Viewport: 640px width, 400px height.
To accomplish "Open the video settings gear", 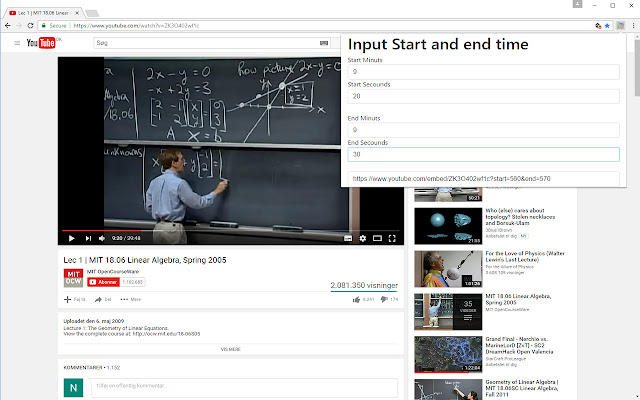I will (363, 238).
